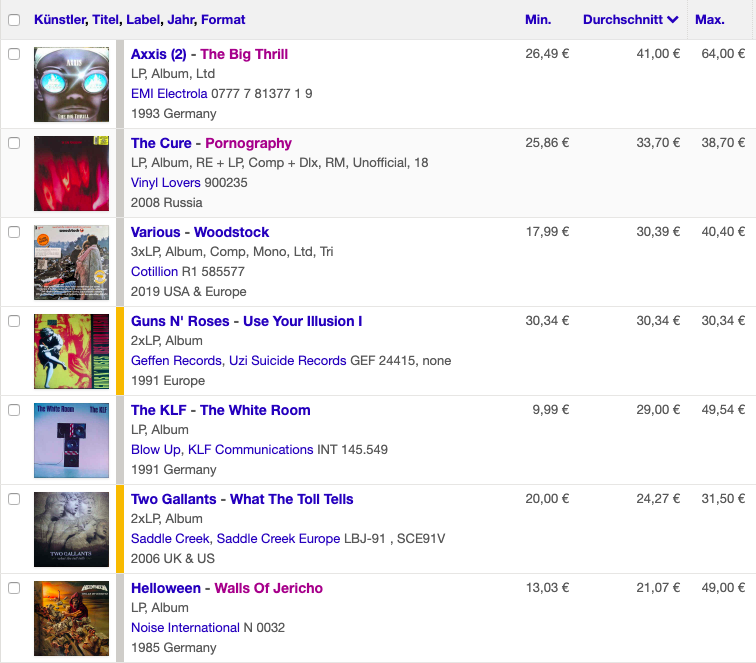Open label Geffen Records

176,361
